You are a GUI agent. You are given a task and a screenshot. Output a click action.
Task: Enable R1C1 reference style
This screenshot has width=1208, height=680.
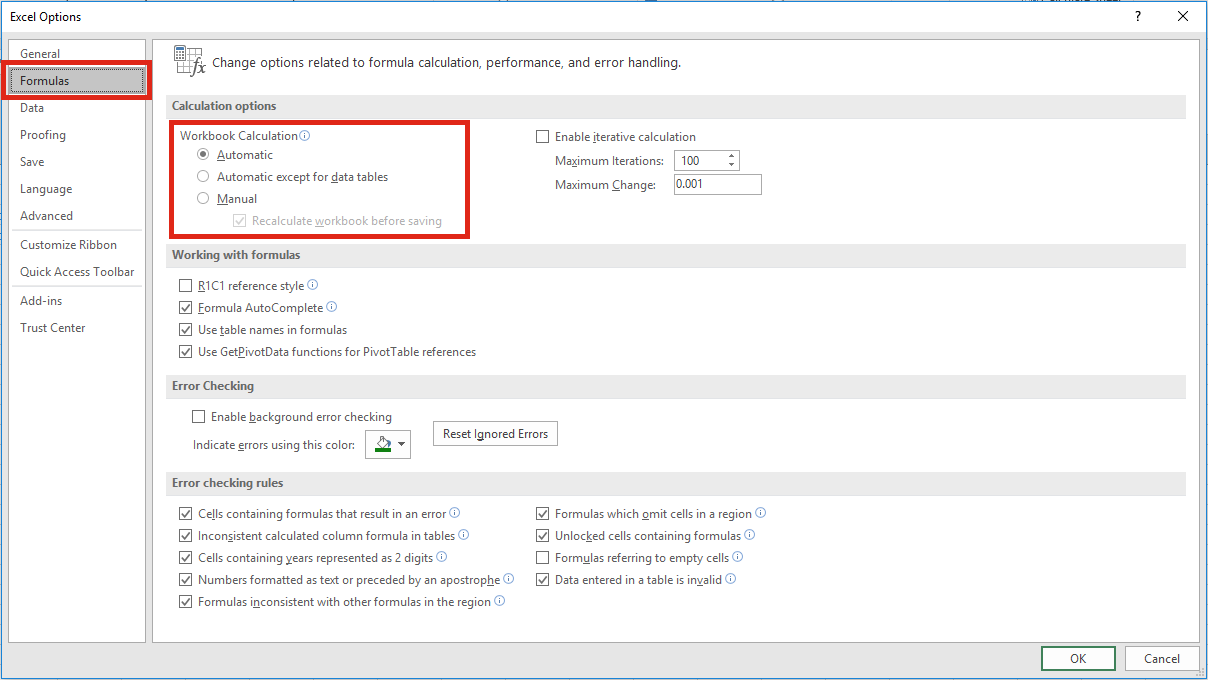[x=185, y=286]
